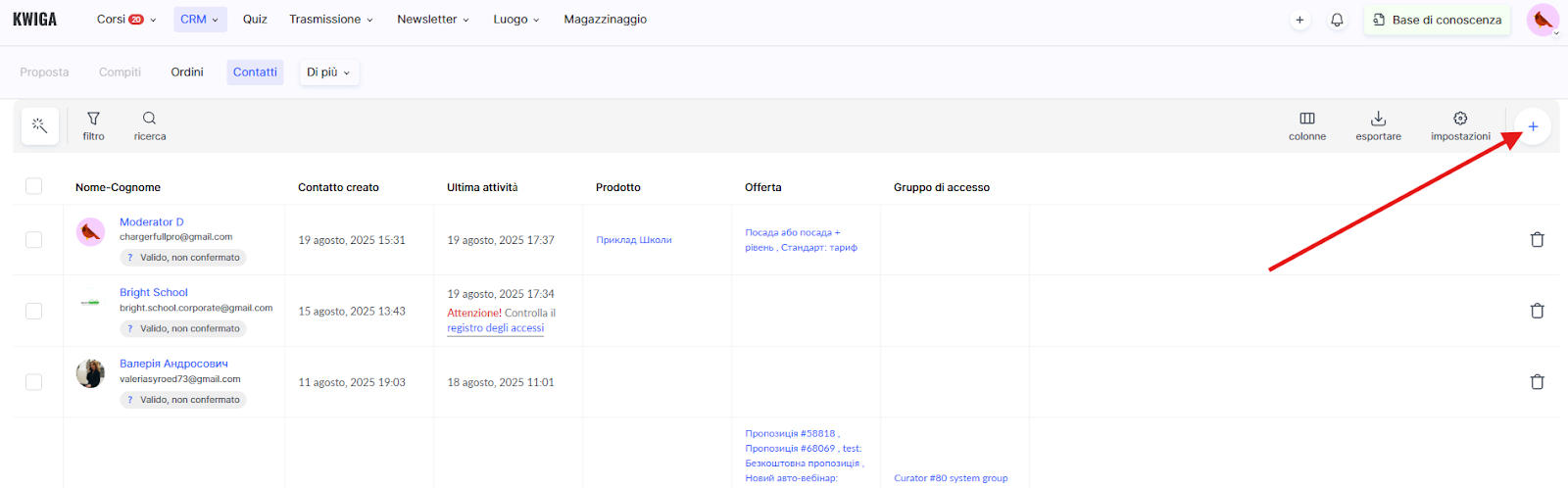Open the registro degli accessi link
The height and width of the screenshot is (488, 1568).
tap(495, 328)
